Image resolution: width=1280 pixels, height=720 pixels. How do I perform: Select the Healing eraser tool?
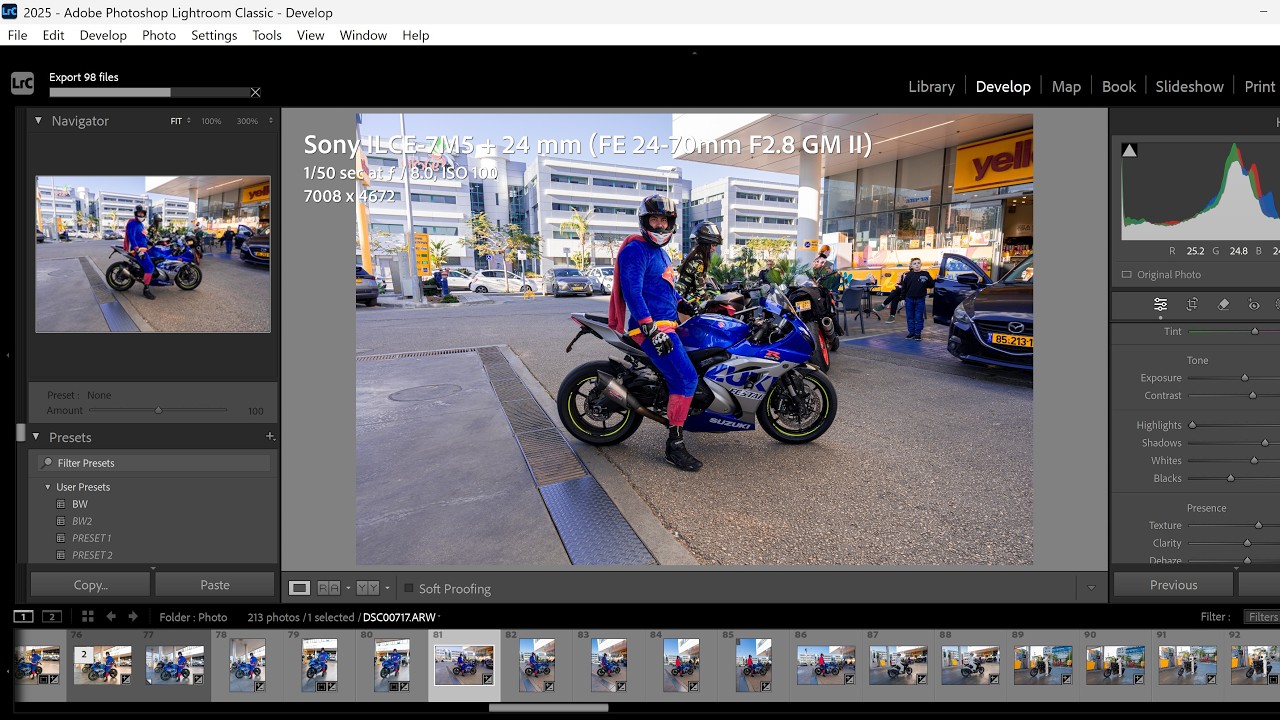(x=1223, y=305)
